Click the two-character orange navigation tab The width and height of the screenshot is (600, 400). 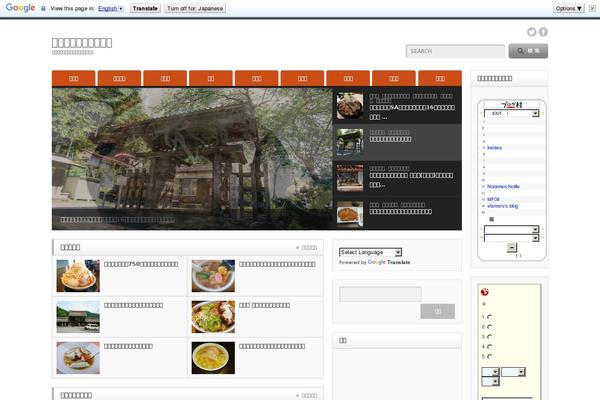[211, 78]
